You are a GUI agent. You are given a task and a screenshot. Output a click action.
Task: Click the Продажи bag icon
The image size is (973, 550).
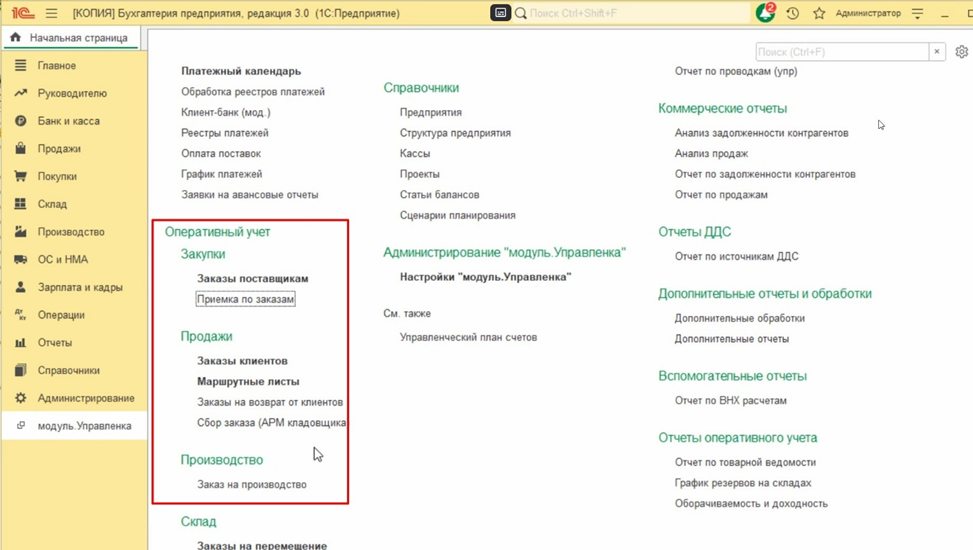20,148
